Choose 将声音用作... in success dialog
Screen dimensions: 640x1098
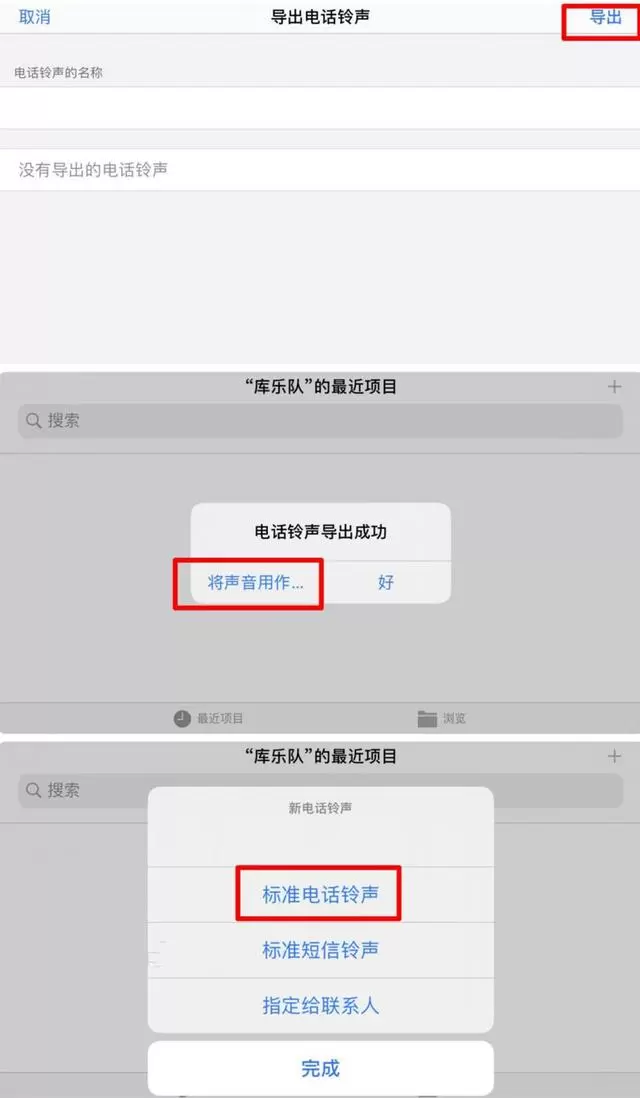256,583
